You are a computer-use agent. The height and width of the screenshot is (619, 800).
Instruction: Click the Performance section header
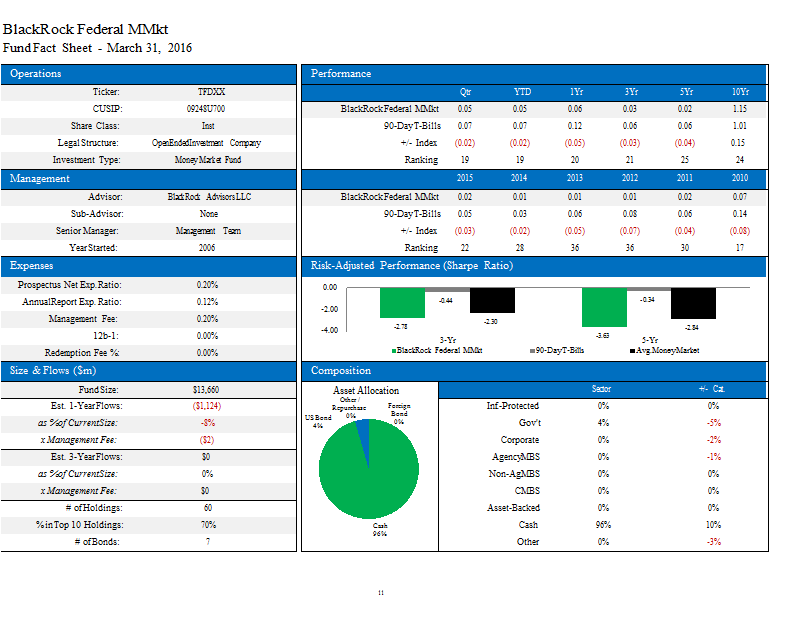click(534, 74)
